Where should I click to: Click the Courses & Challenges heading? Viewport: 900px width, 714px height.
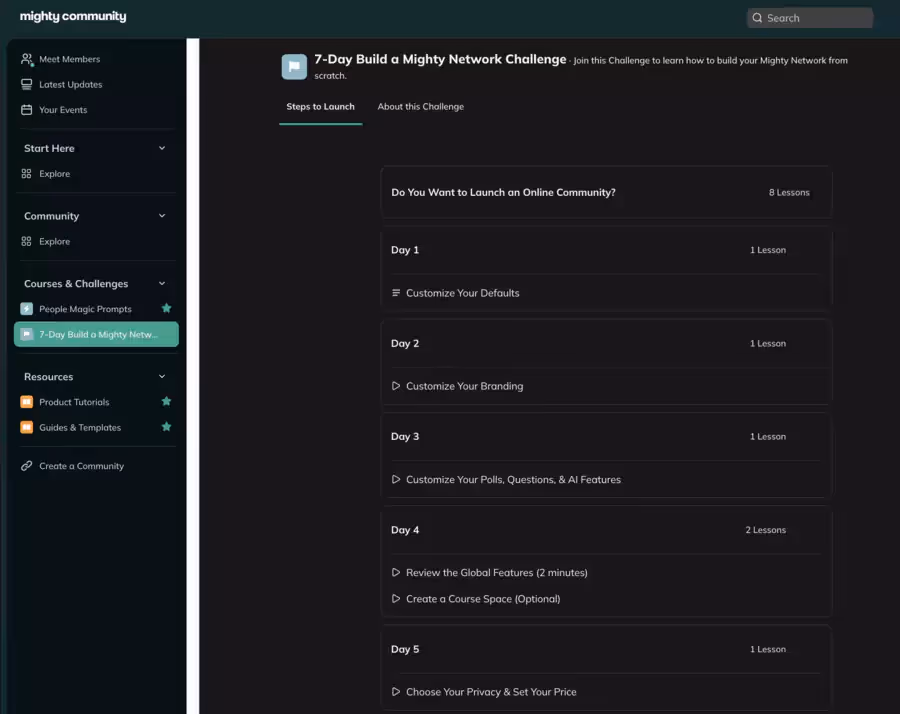coord(76,284)
